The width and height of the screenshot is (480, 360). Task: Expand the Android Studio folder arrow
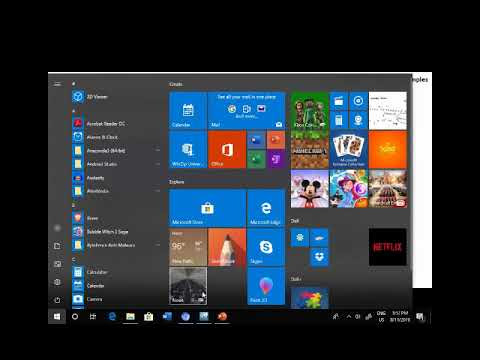[x=157, y=164]
